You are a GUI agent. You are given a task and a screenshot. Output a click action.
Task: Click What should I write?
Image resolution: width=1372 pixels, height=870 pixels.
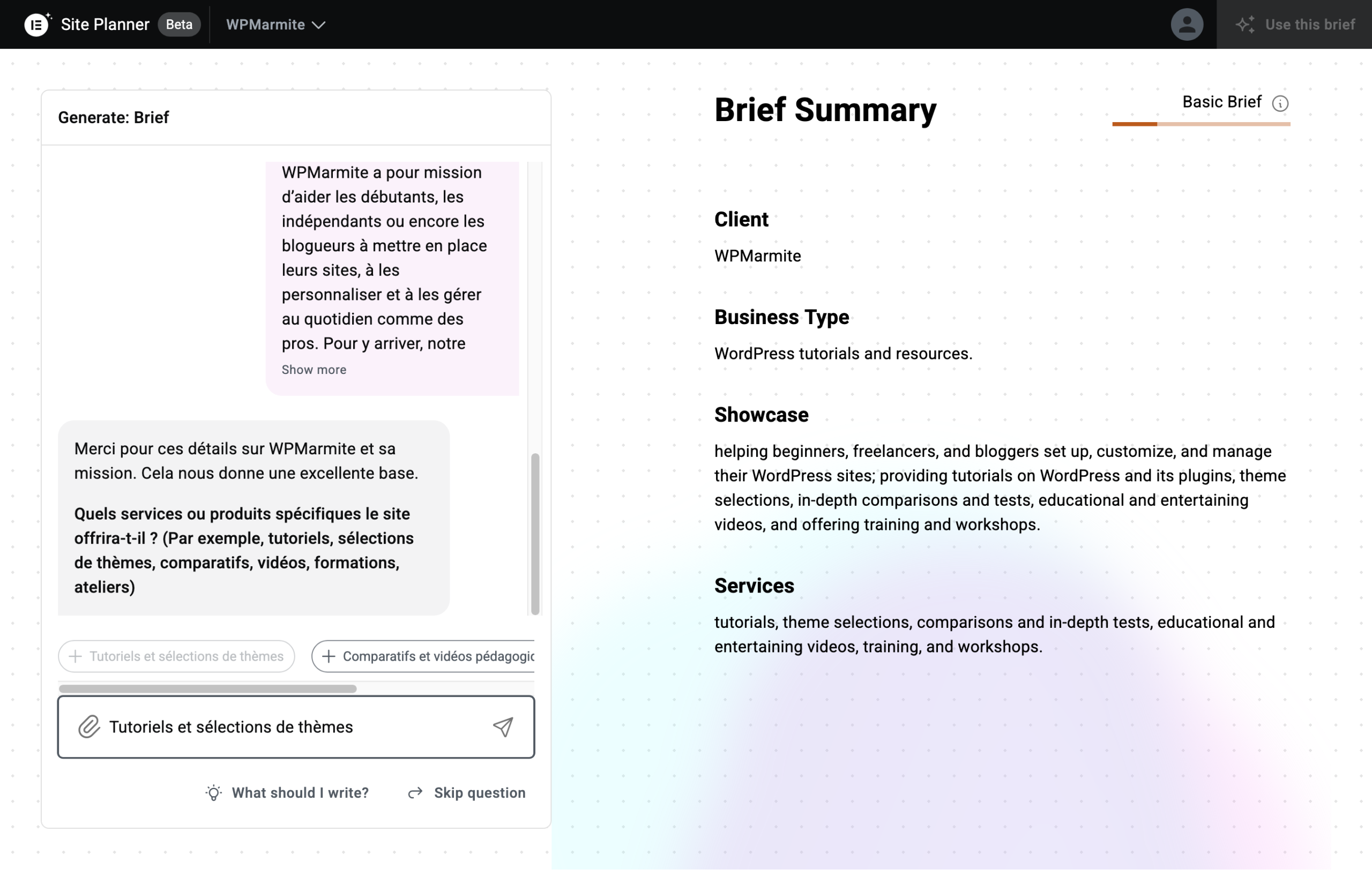click(x=287, y=793)
